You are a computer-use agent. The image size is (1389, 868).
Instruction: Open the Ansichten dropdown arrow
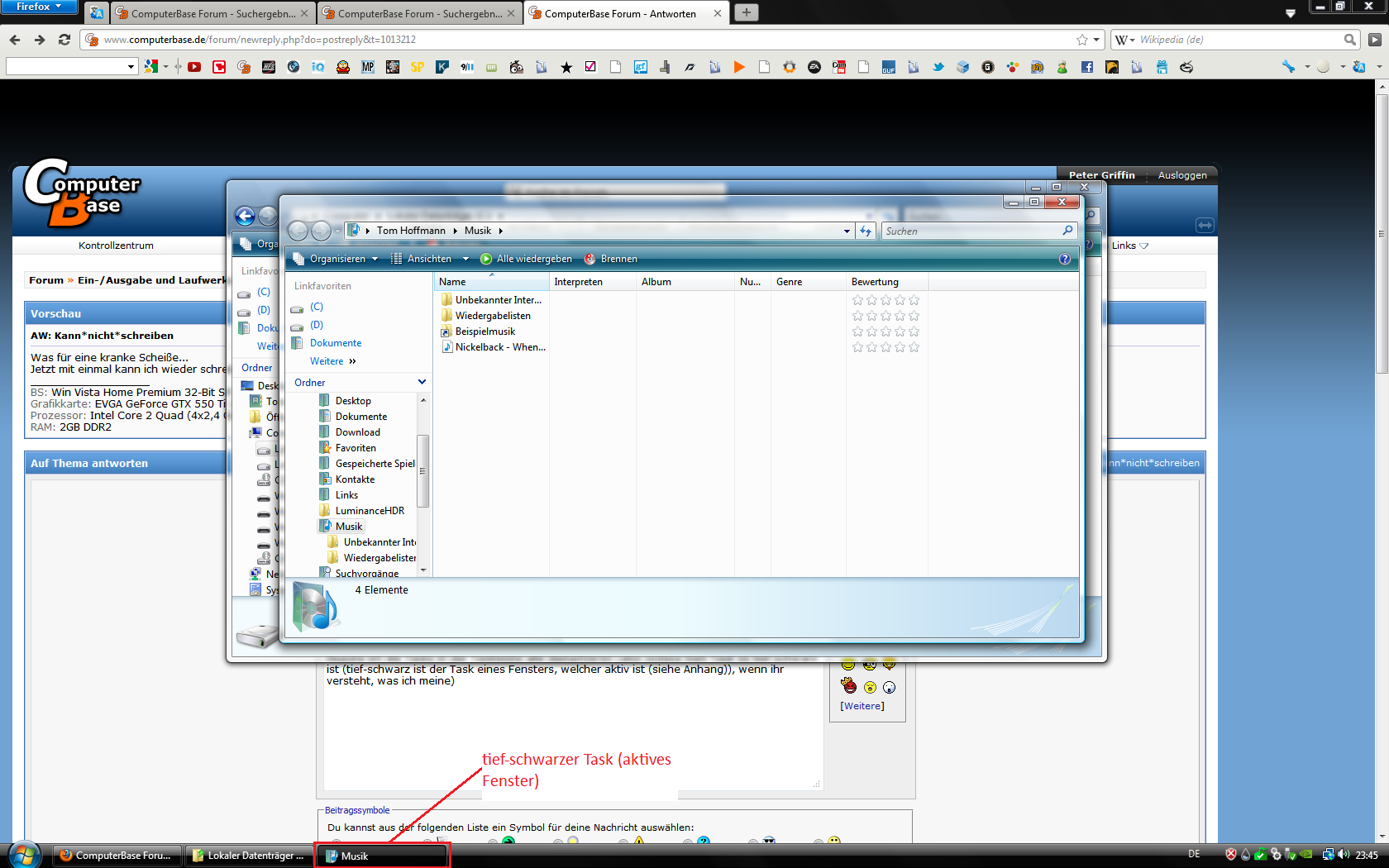pos(465,259)
